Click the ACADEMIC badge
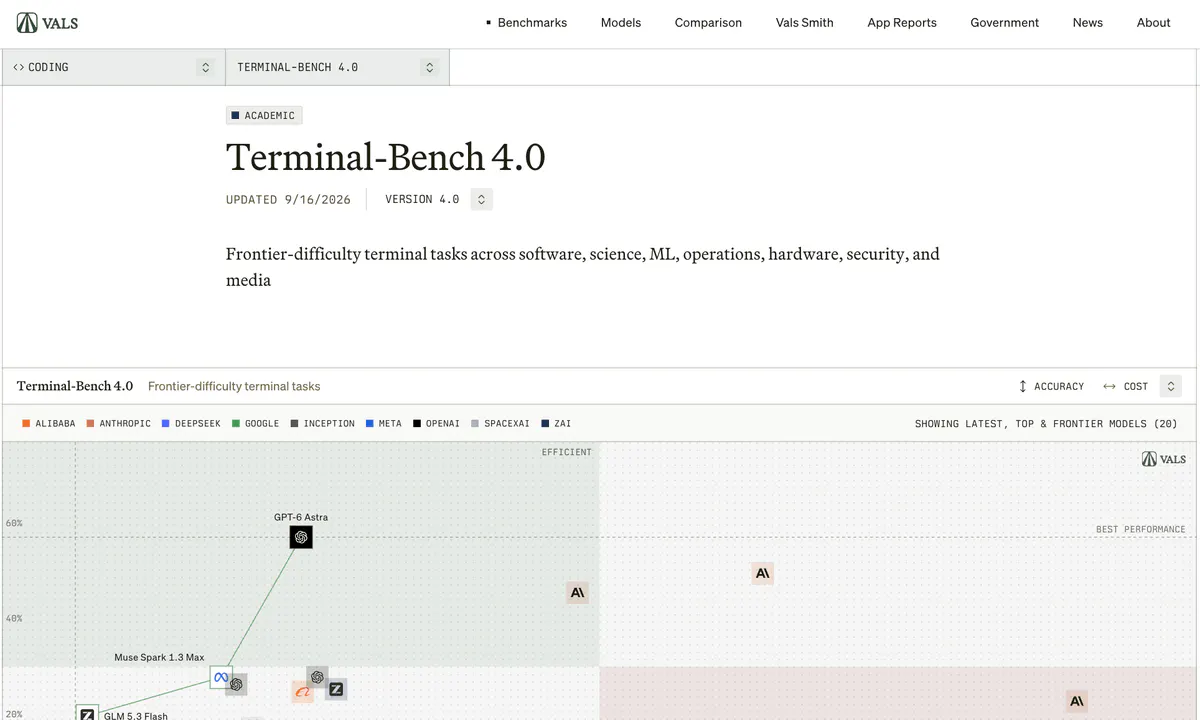The image size is (1200, 720). pos(264,115)
